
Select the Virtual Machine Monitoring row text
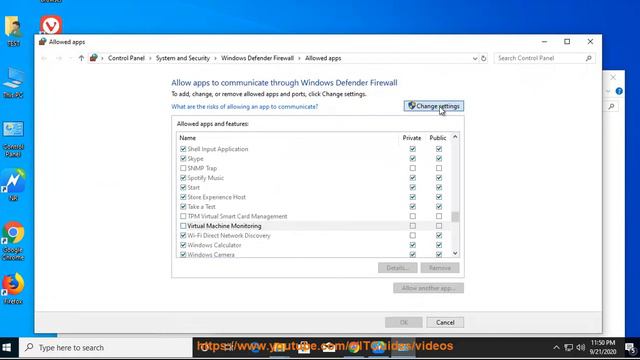(x=224, y=226)
